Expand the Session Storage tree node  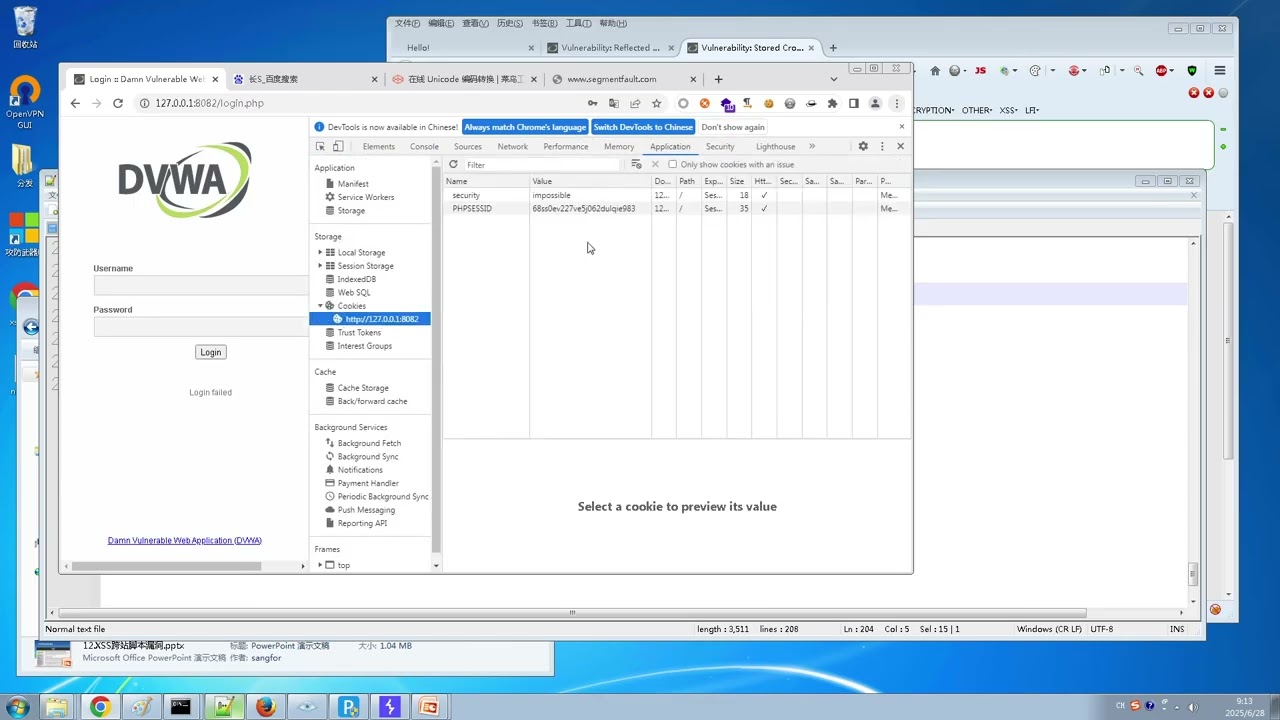click(320, 266)
